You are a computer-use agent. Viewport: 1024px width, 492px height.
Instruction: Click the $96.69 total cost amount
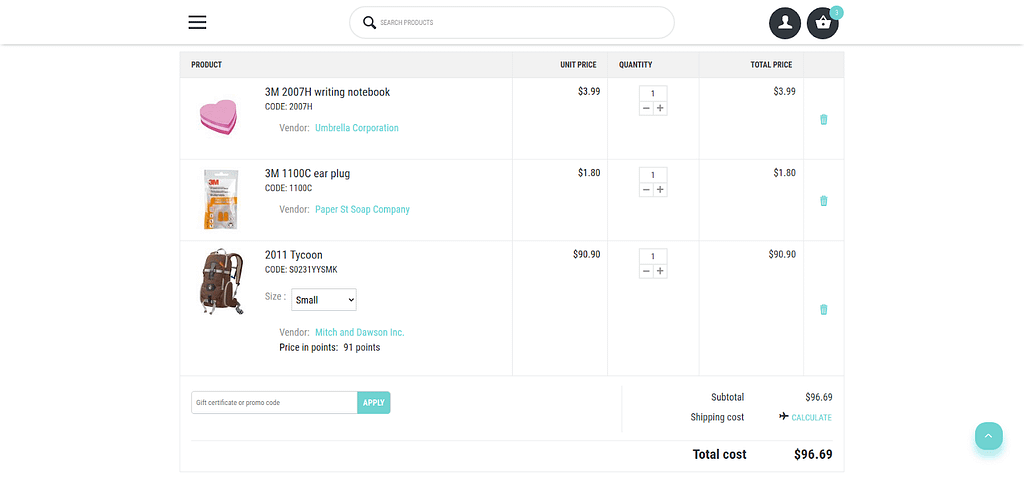pyautogui.click(x=813, y=455)
